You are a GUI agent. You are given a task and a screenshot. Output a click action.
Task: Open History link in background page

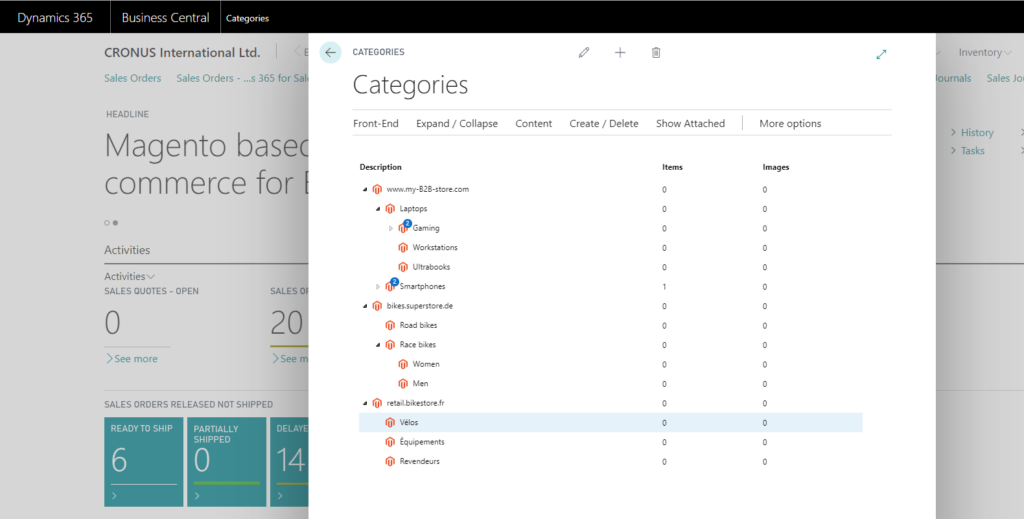coord(972,133)
